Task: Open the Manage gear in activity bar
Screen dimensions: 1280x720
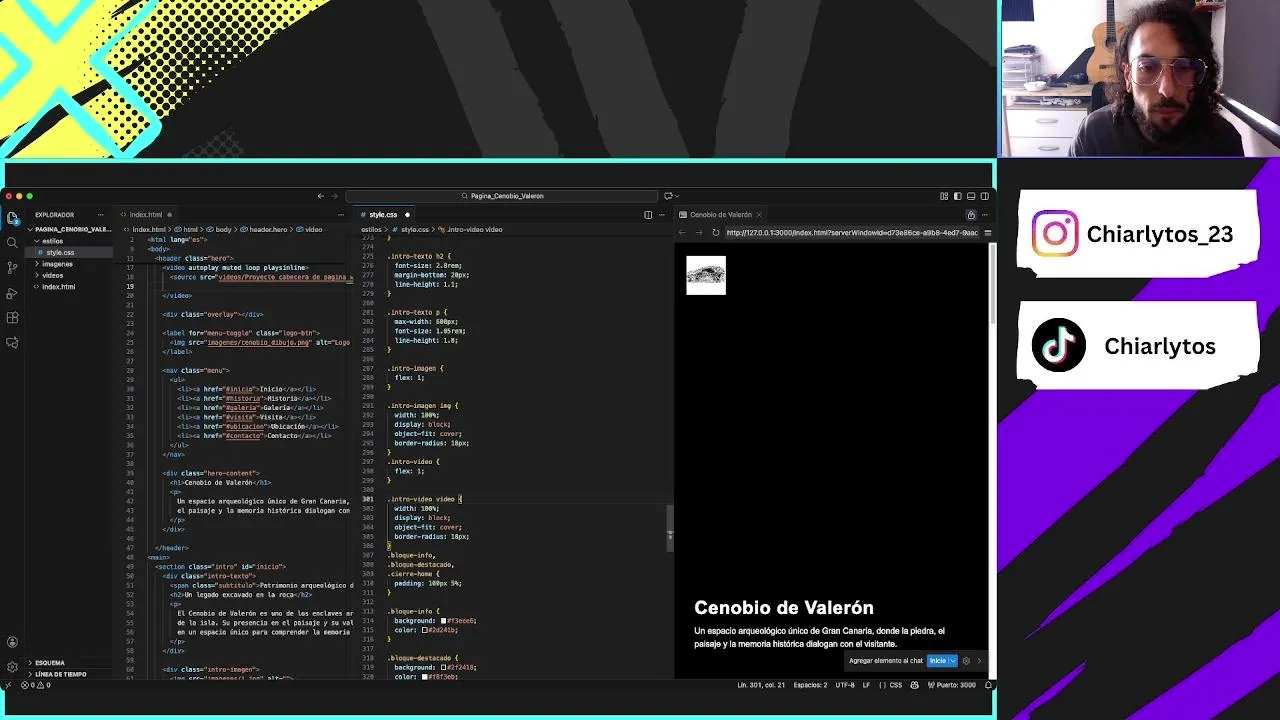Action: pyautogui.click(x=12, y=667)
